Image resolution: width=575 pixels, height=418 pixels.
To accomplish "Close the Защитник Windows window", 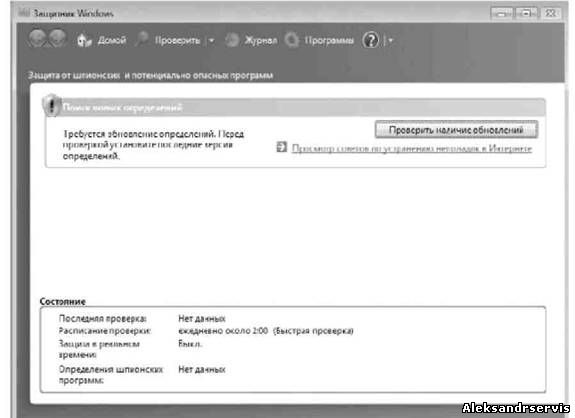I will [x=550, y=13].
